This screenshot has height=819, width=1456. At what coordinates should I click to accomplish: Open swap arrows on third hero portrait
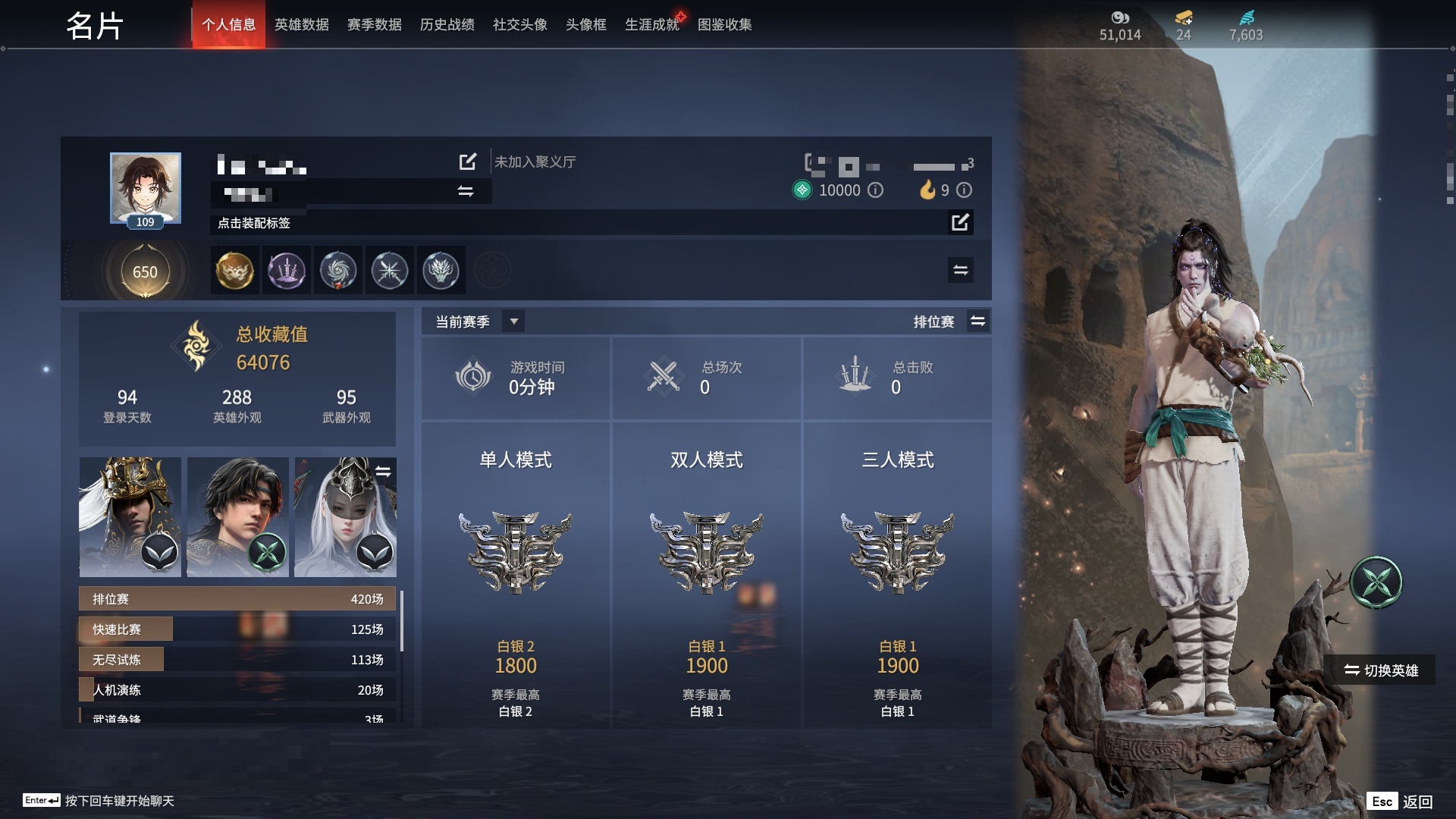(383, 472)
